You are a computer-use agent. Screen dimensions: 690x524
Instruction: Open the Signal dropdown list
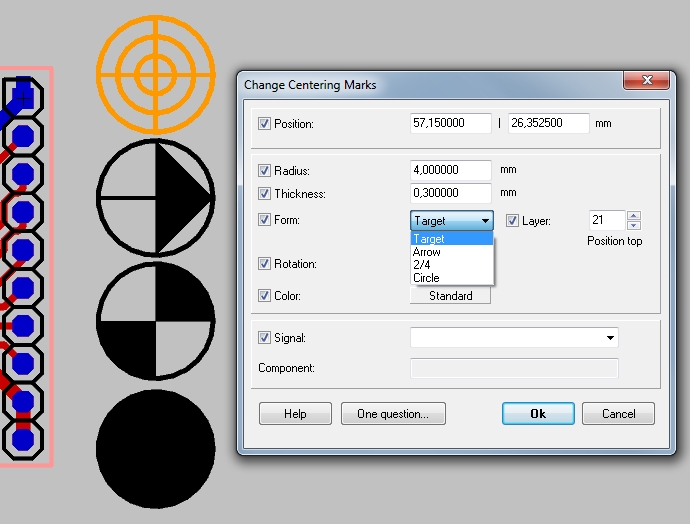(610, 339)
